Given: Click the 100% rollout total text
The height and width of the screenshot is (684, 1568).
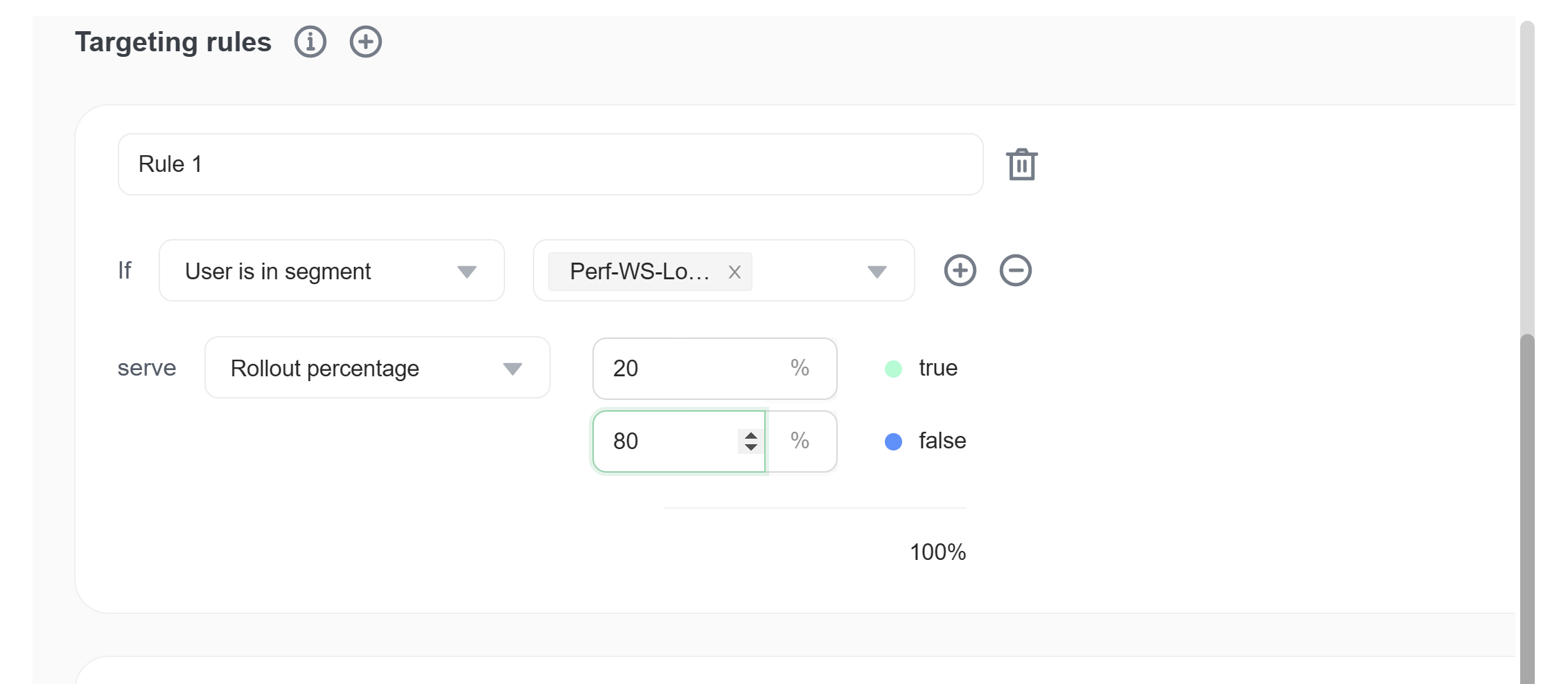Looking at the screenshot, I should click(937, 552).
